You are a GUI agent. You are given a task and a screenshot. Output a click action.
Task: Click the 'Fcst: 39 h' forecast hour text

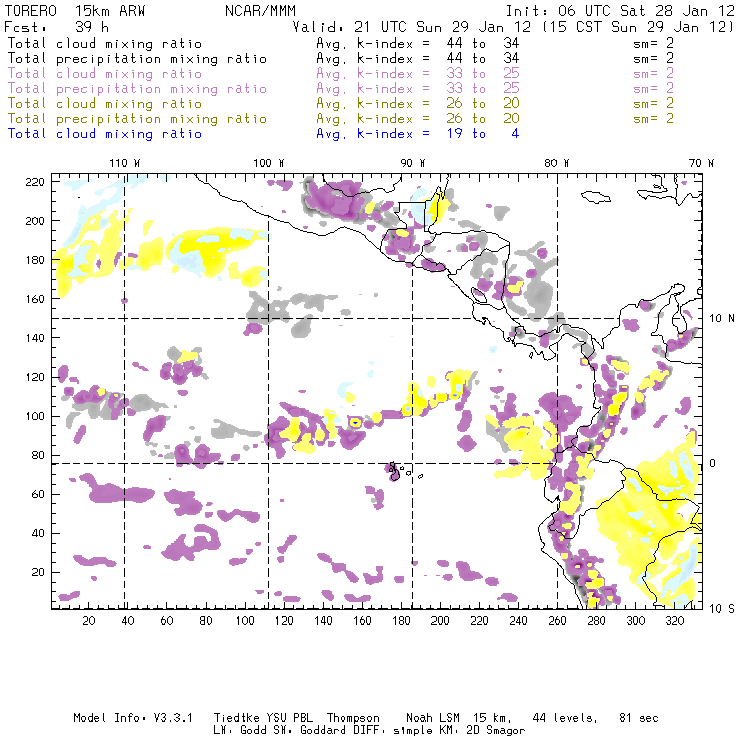[x=56, y=27]
